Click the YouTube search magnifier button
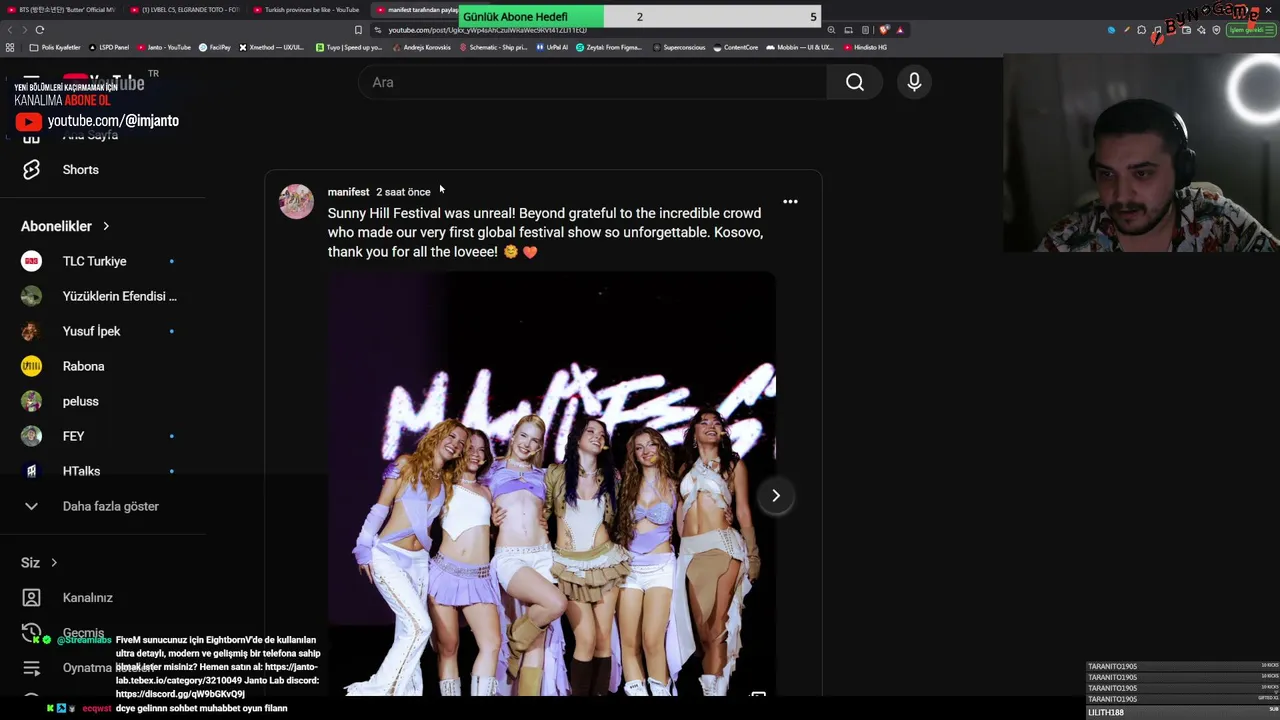The width and height of the screenshot is (1280, 720). 854,82
